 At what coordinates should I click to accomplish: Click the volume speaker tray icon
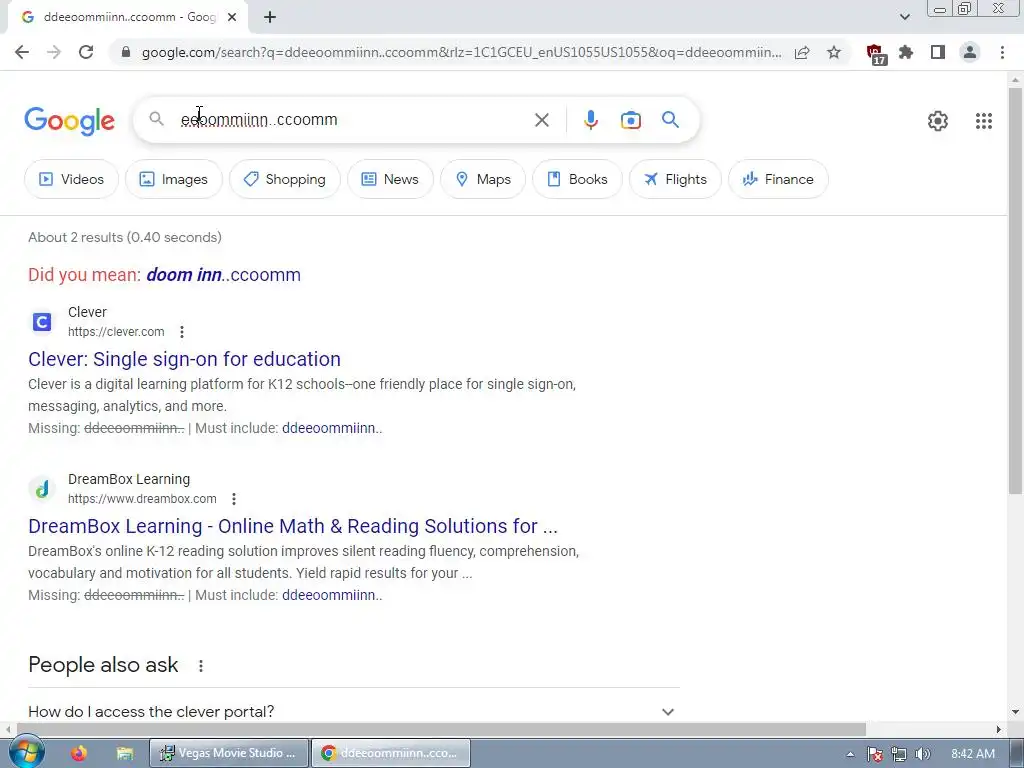click(923, 754)
